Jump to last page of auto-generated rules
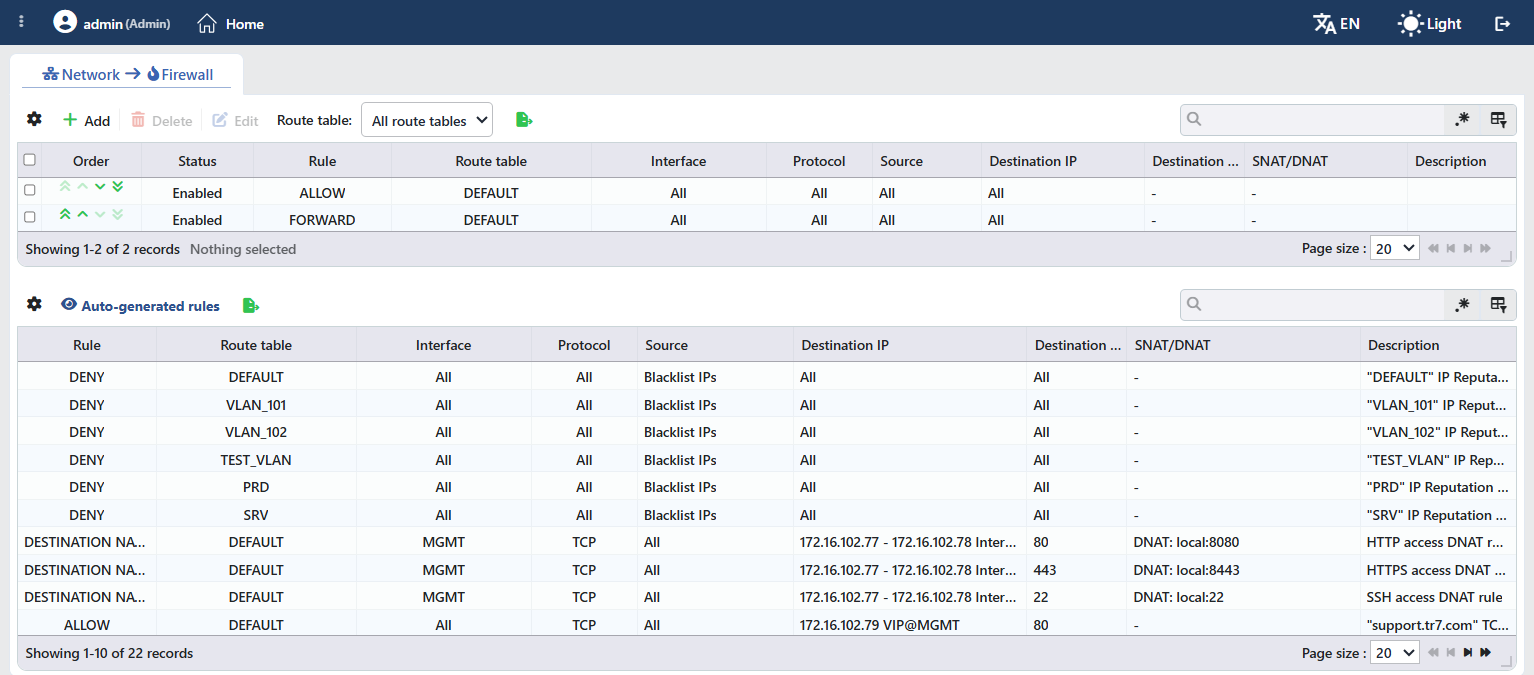Screen dimensions: 1534x675 click(x=1486, y=653)
